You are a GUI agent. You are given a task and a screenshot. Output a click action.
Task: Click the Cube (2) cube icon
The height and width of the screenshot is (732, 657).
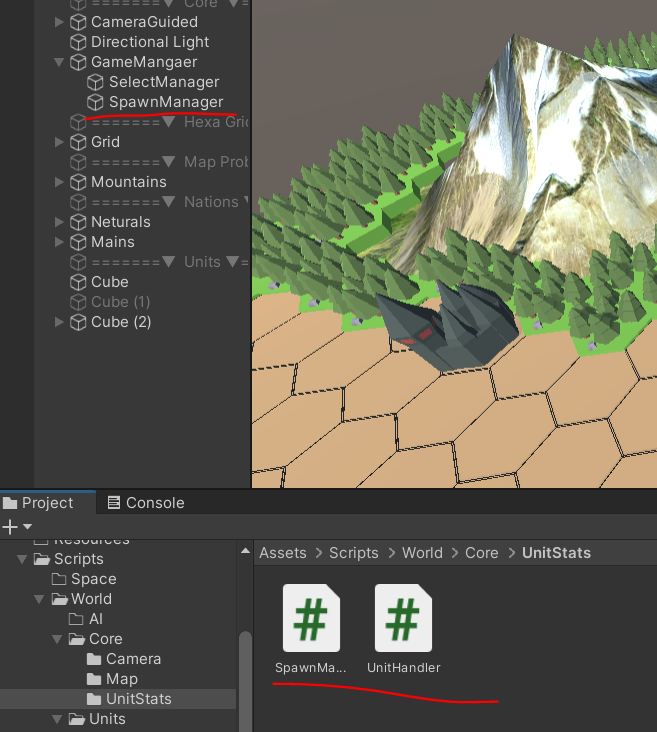(x=78, y=322)
